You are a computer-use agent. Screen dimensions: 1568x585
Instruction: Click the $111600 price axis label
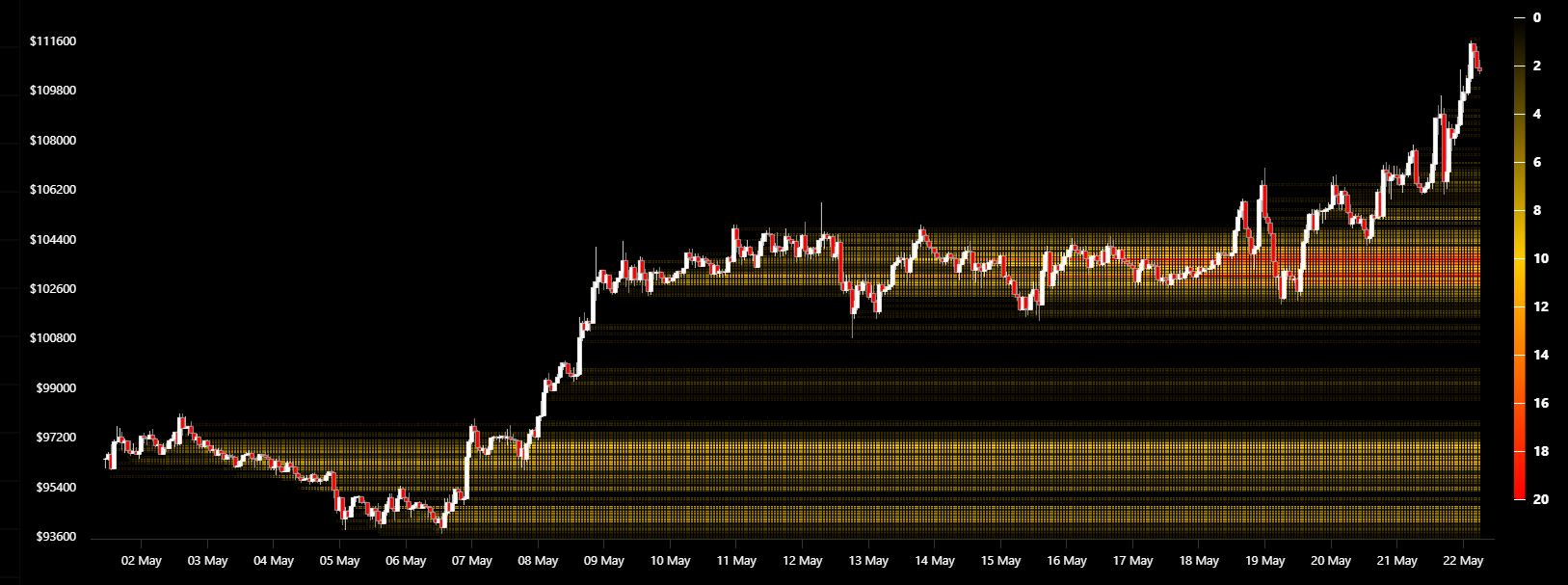(53, 41)
